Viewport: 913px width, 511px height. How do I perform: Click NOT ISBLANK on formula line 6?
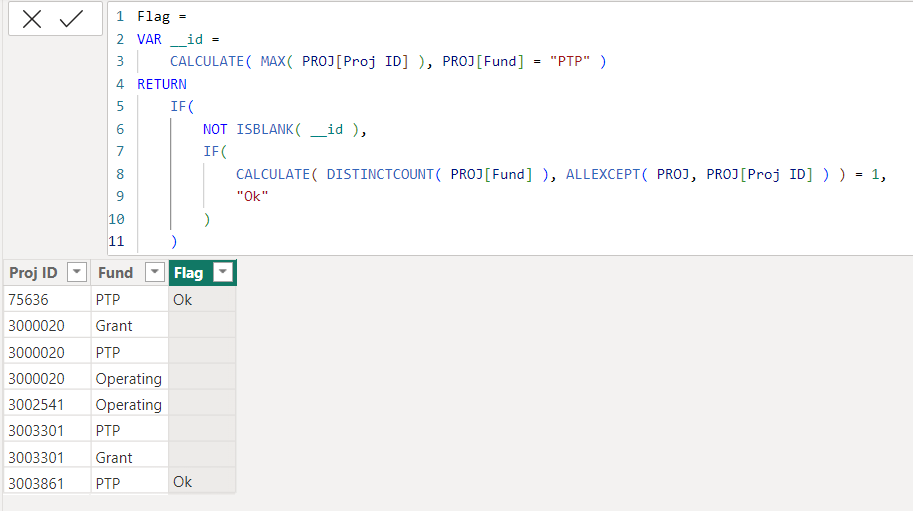point(248,129)
